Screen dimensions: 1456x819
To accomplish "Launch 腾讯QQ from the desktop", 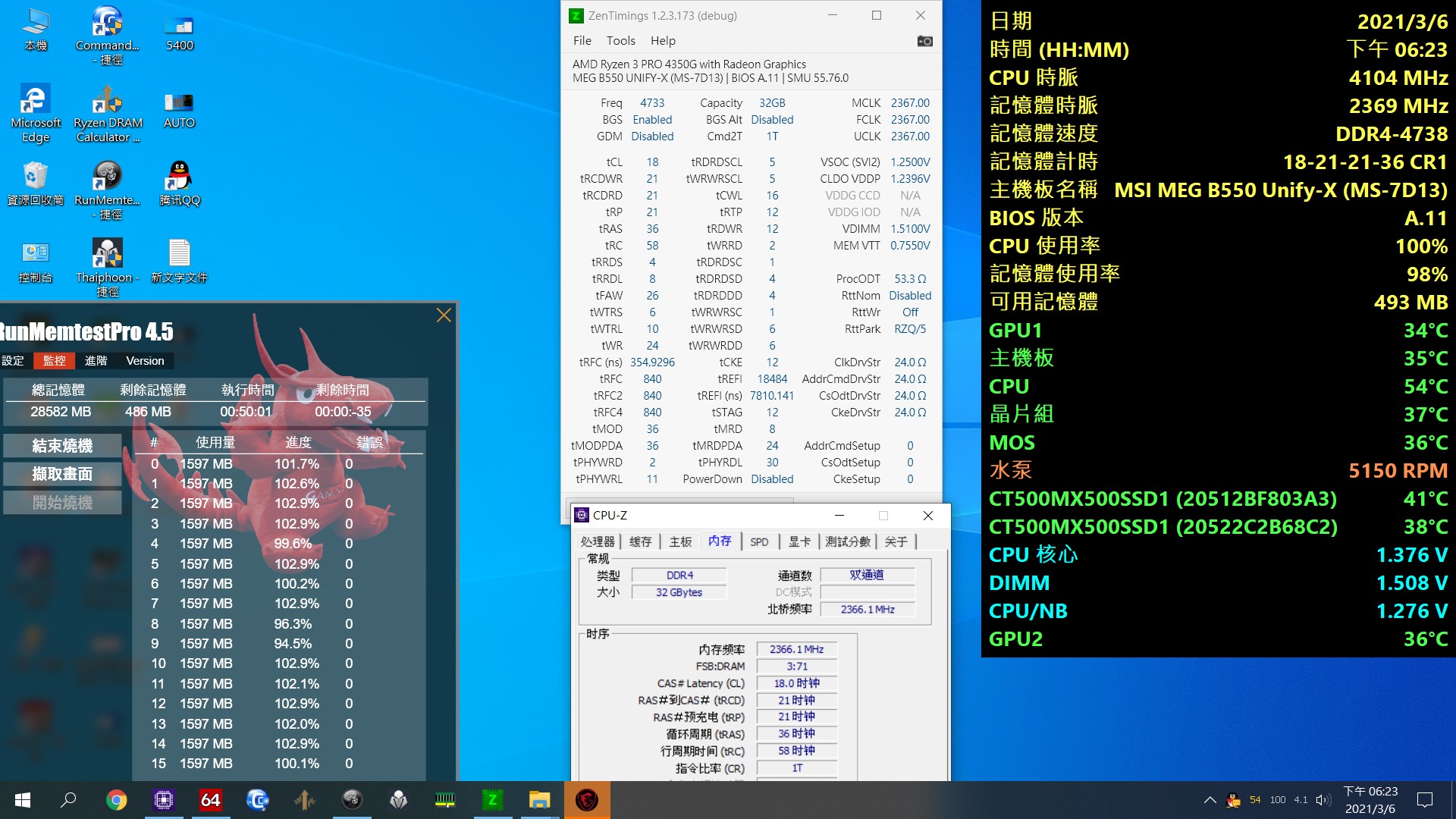I will pos(180,184).
